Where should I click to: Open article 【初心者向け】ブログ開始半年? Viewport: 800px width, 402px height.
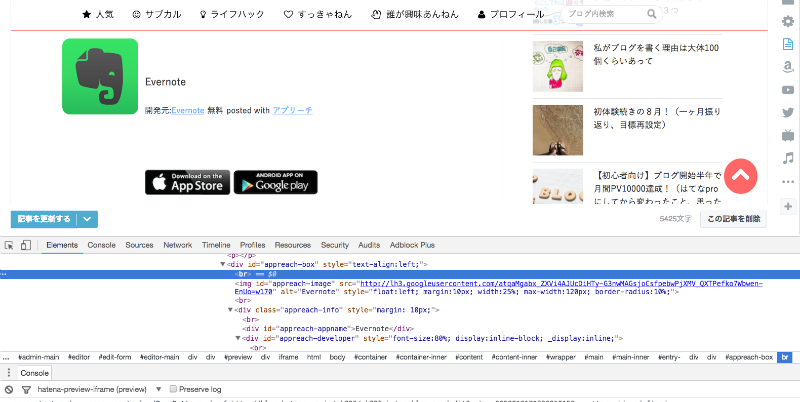658,188
